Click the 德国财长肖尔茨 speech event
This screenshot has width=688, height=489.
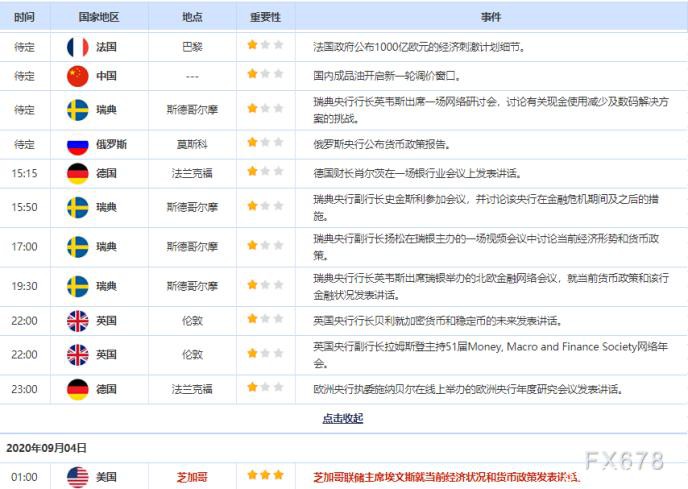point(417,173)
